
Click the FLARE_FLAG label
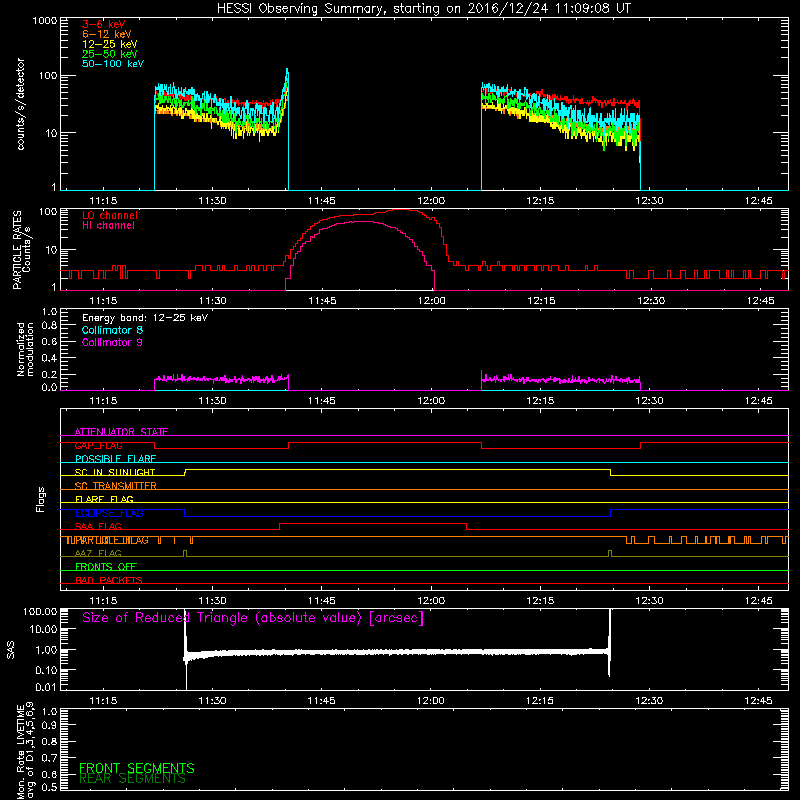(104, 499)
